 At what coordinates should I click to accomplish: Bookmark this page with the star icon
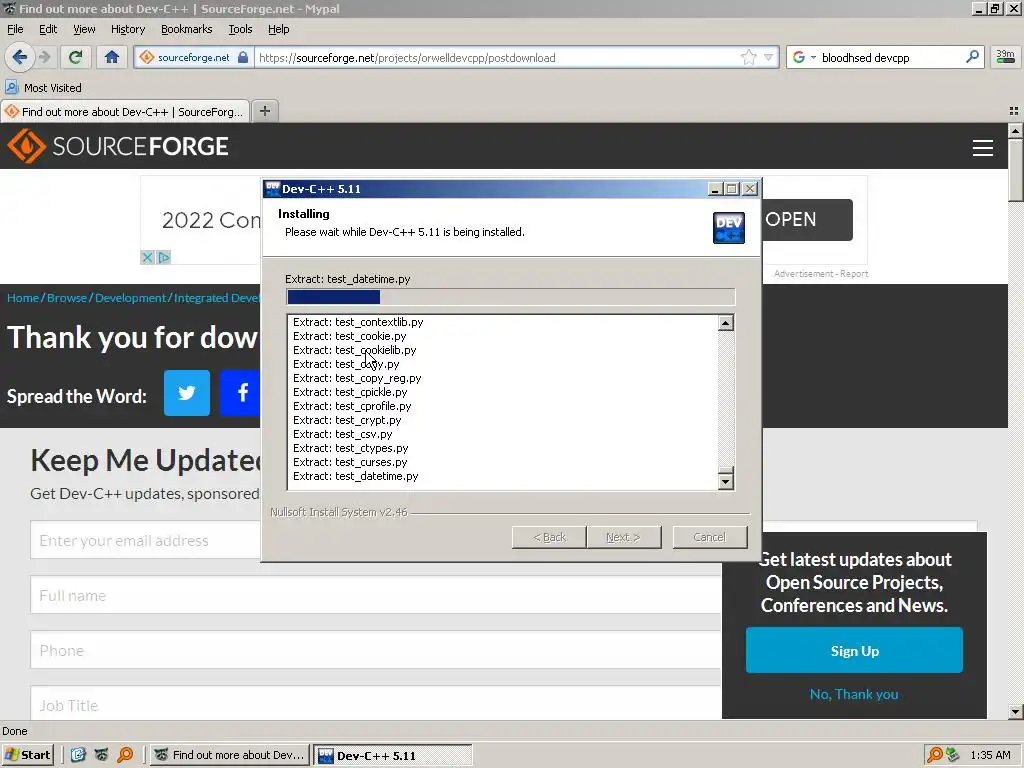pos(748,57)
